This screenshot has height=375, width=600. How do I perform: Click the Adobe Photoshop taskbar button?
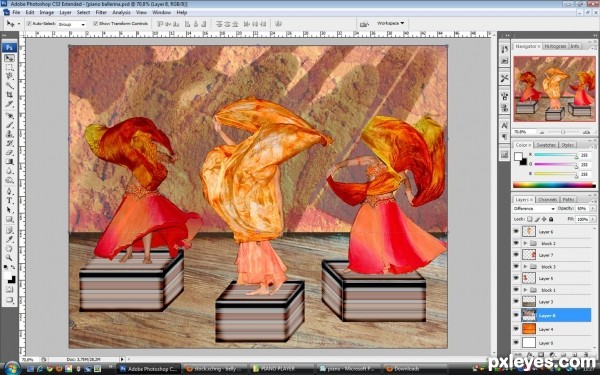(x=148, y=369)
